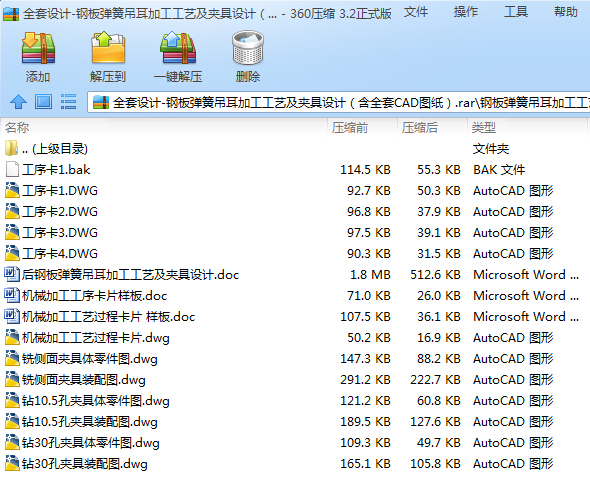Click the Word icon of 机械加工工艺过程卡片 样板.doc
This screenshot has height=482, width=590.
12,316
